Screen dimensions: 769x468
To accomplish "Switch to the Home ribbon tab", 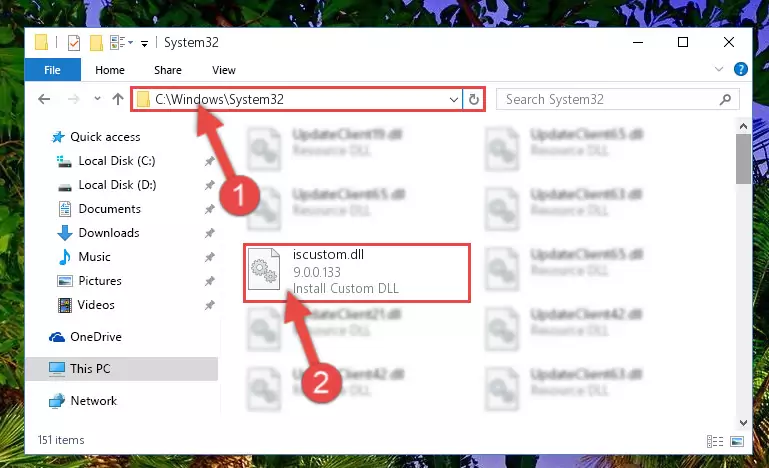I will point(110,70).
